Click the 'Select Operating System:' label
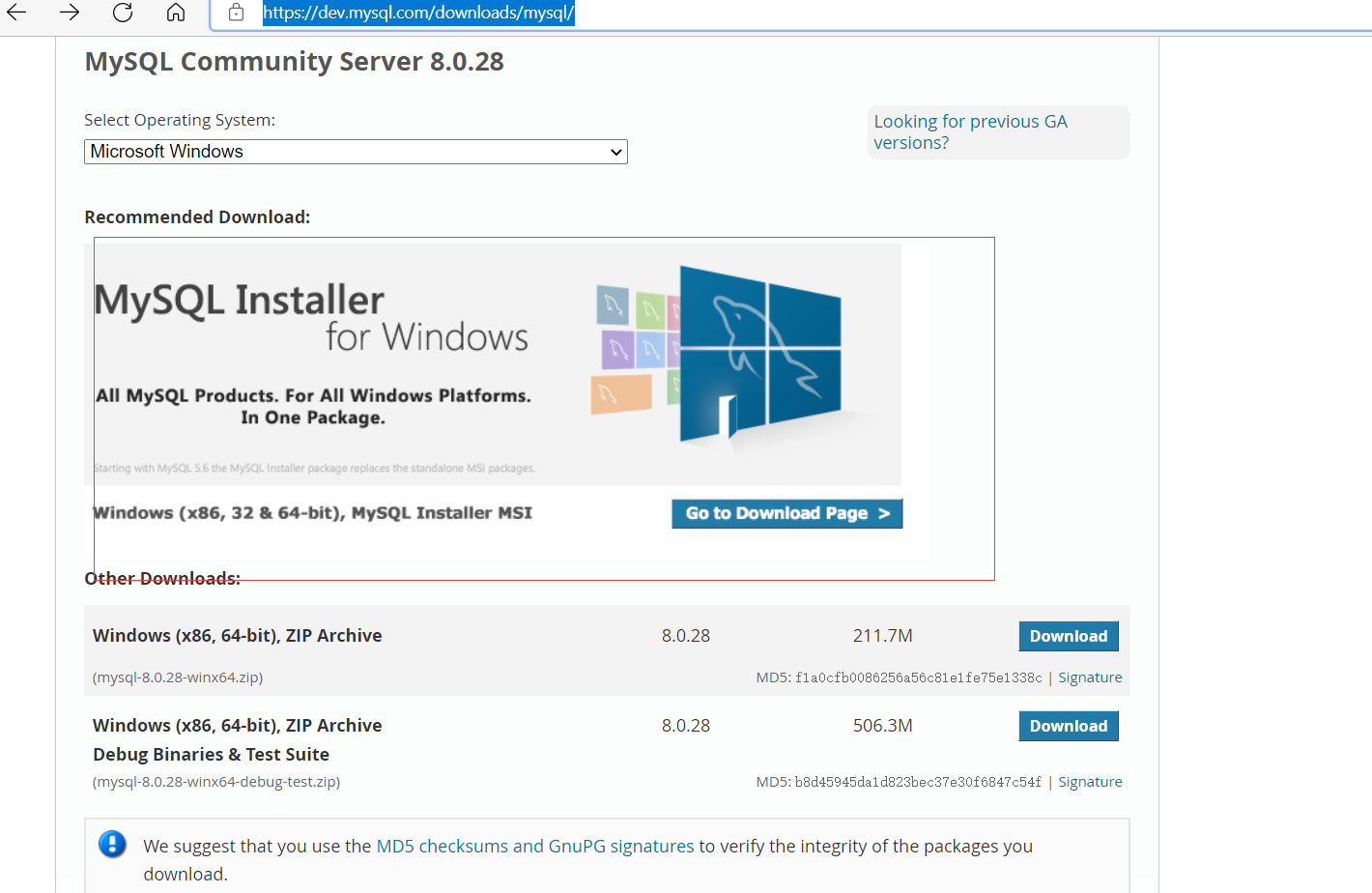The height and width of the screenshot is (893, 1372). (x=180, y=120)
